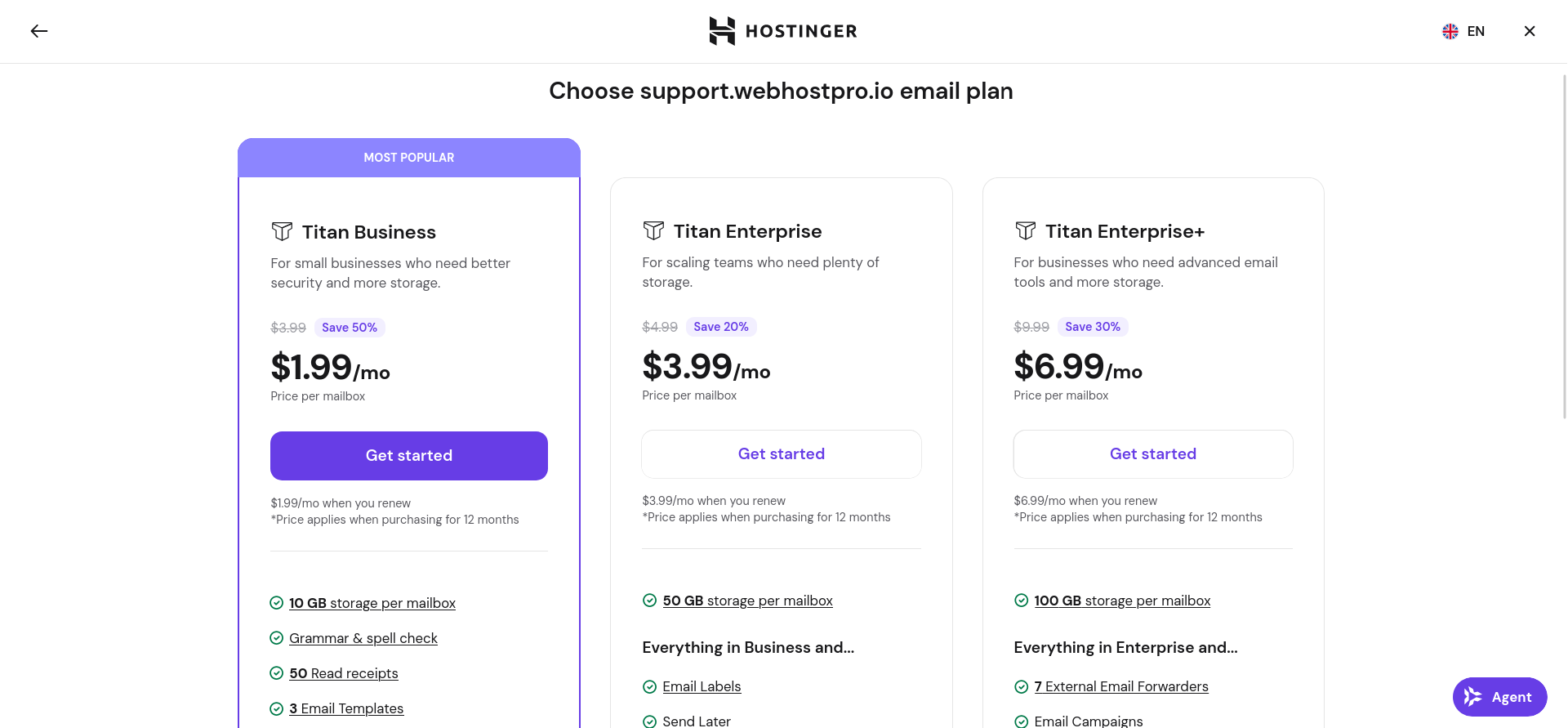The width and height of the screenshot is (1568, 728).
Task: Click the crossed-out $9.99 price
Action: click(x=1031, y=327)
